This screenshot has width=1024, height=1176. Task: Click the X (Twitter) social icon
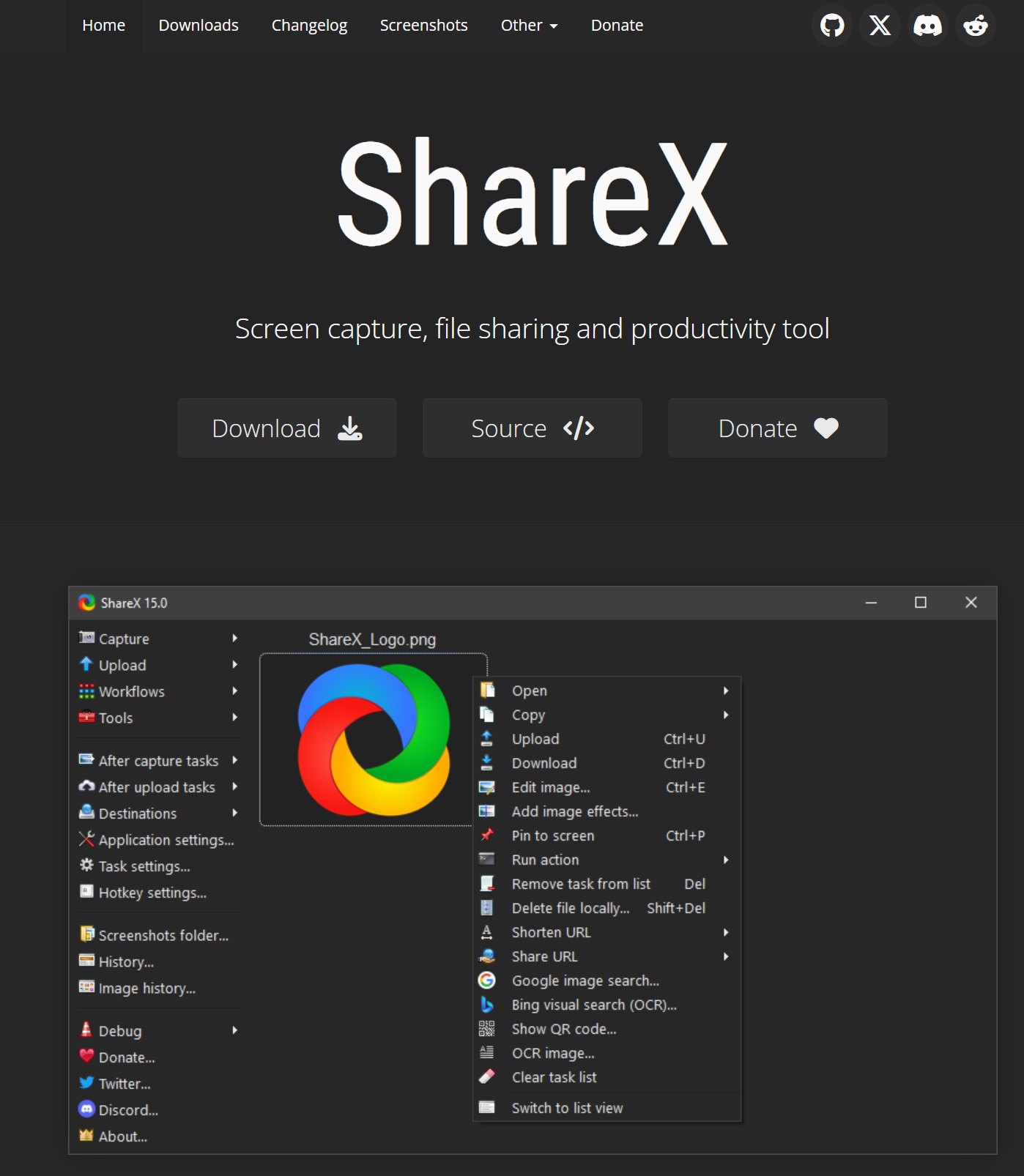click(880, 26)
